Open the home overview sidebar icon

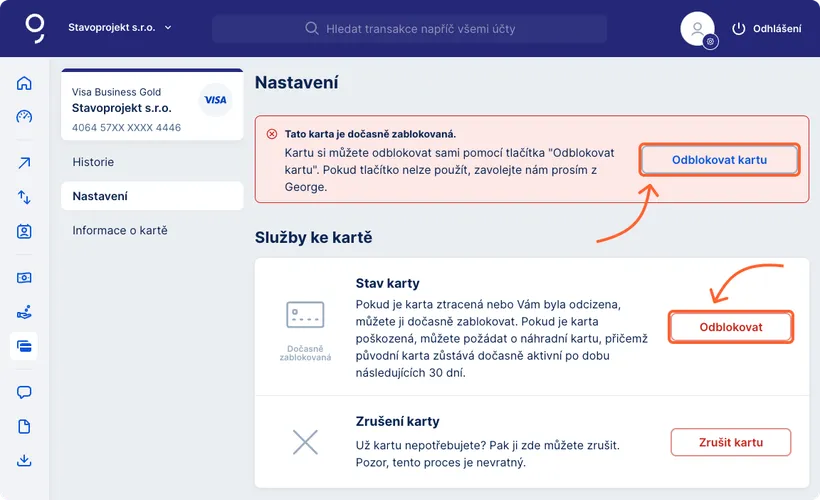[24, 83]
